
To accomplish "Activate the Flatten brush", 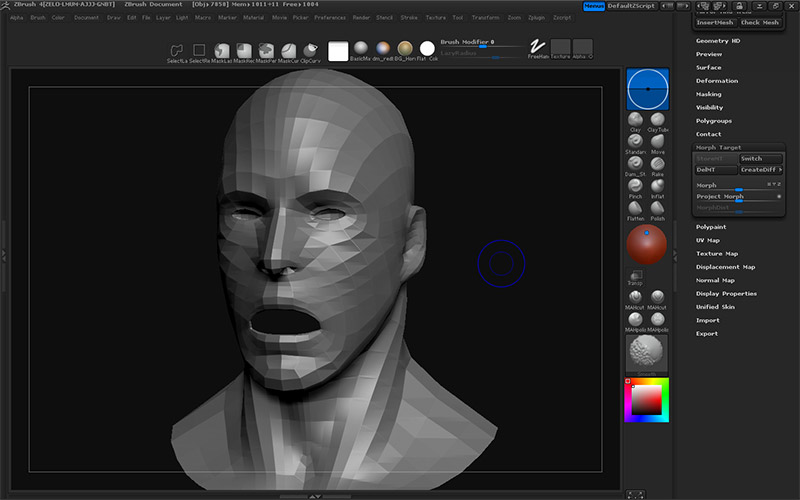I will [635, 208].
